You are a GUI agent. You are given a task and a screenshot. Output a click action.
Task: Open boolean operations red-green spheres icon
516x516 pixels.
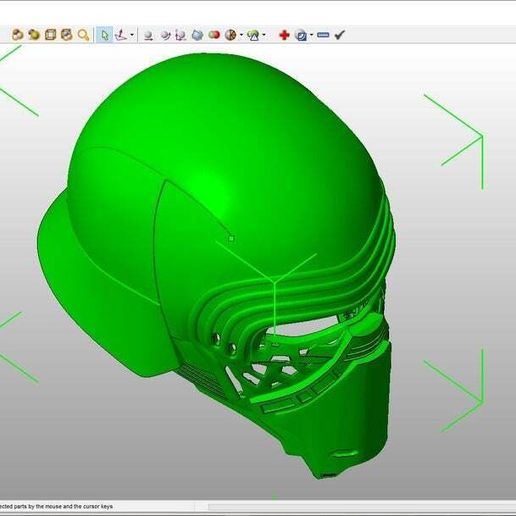(x=214, y=35)
